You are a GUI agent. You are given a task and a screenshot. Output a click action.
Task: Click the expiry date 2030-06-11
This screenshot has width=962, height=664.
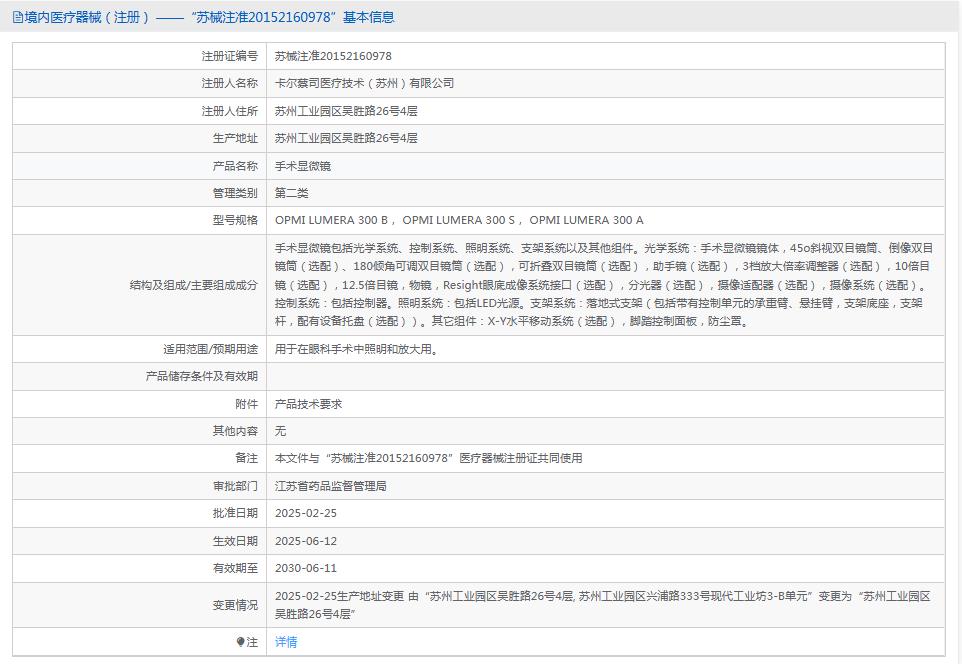pyautogui.click(x=306, y=568)
